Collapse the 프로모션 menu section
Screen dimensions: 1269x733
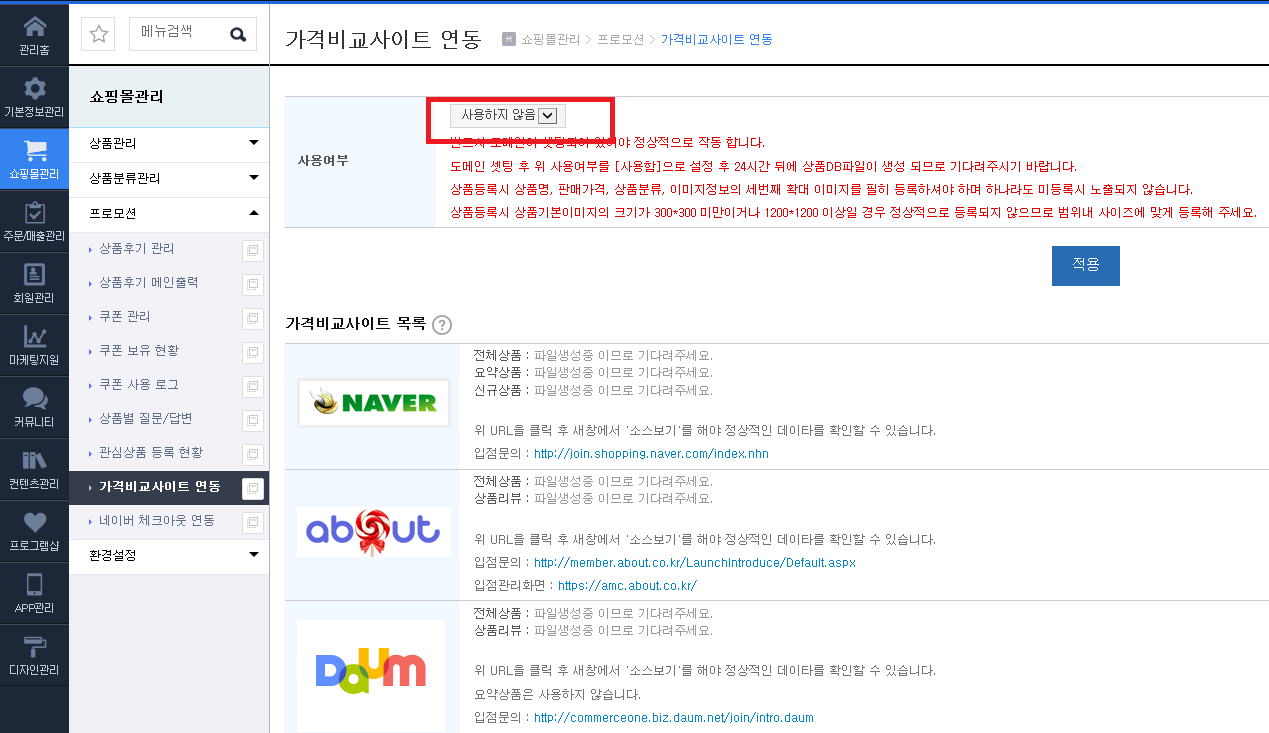[x=169, y=214]
